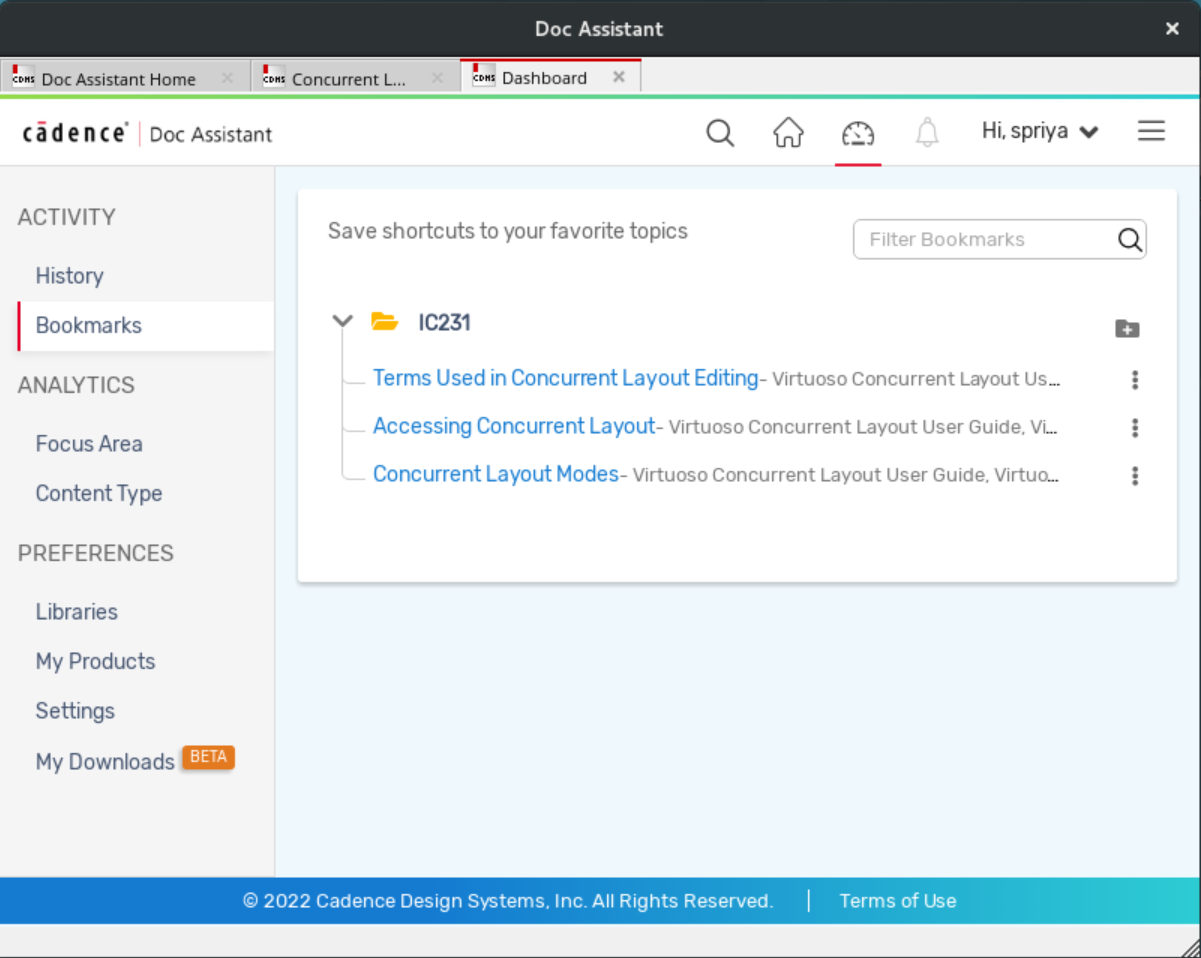Open options for Terms Used in Concurrent Layout Editing
1201x958 pixels.
(x=1135, y=380)
